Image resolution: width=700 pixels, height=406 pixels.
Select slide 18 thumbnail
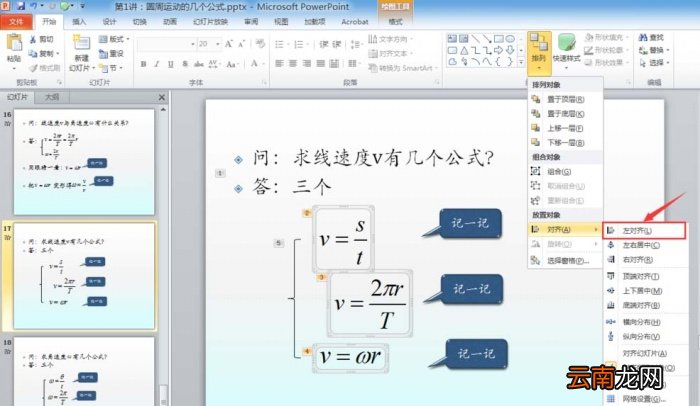(84, 371)
